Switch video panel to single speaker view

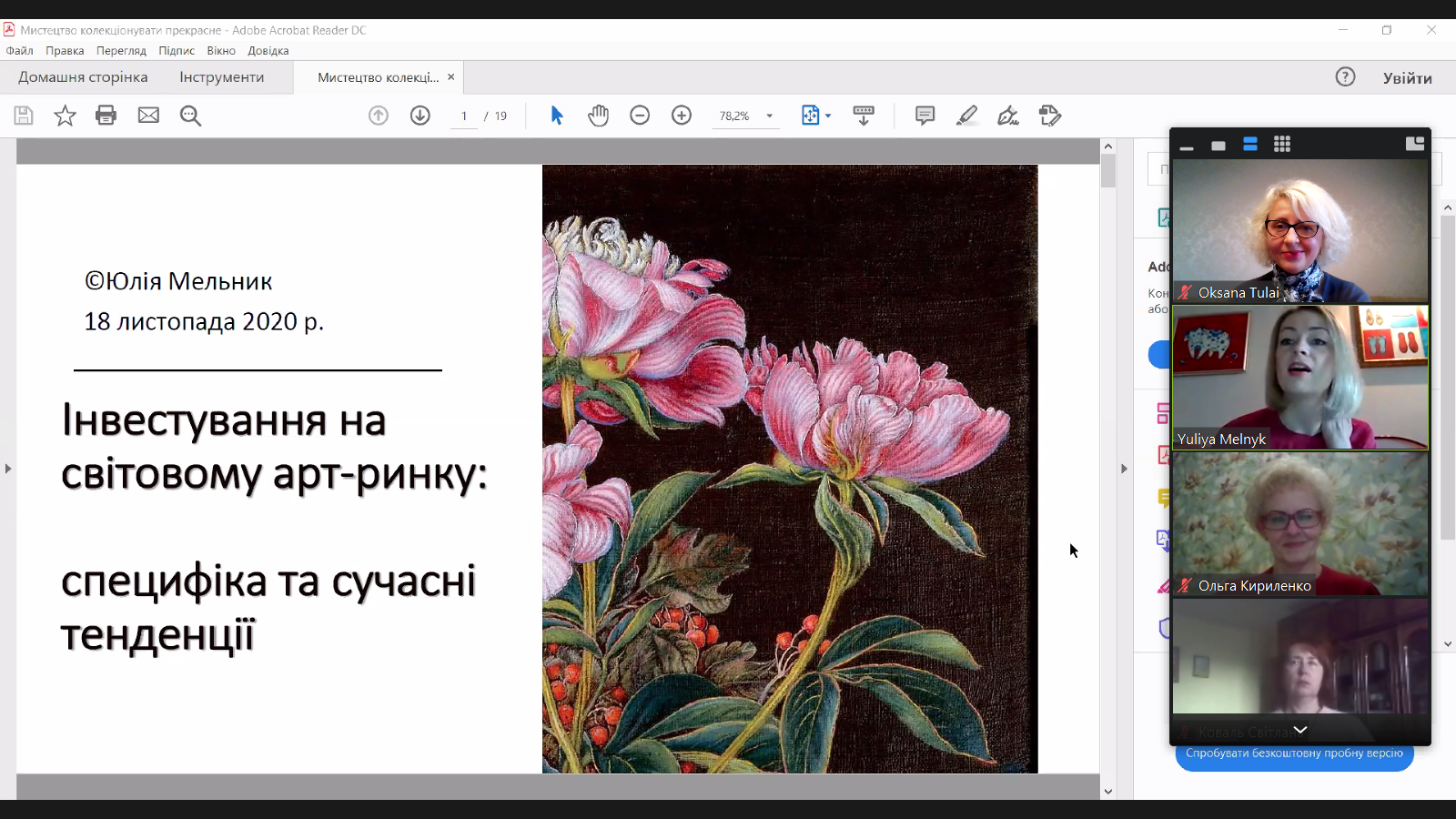coord(1218,145)
